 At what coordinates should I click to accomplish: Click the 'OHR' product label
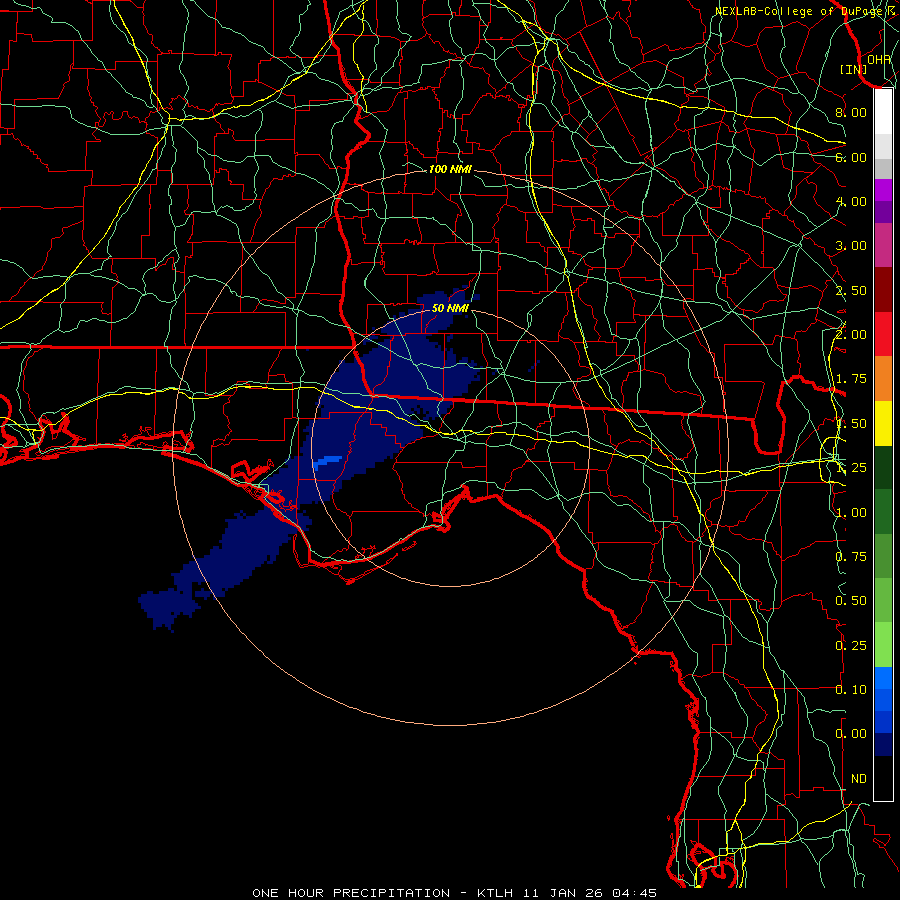point(879,60)
